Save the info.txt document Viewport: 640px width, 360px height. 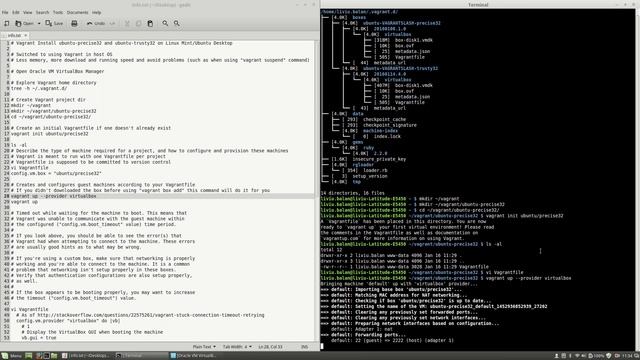click(x=54, y=23)
